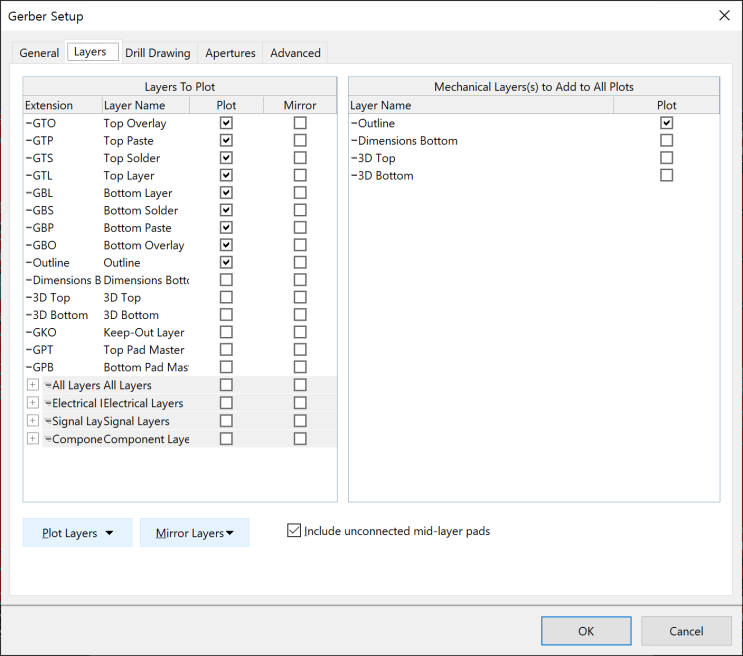The width and height of the screenshot is (743, 656).
Task: Click OK to confirm Gerber setup
Action: point(586,631)
